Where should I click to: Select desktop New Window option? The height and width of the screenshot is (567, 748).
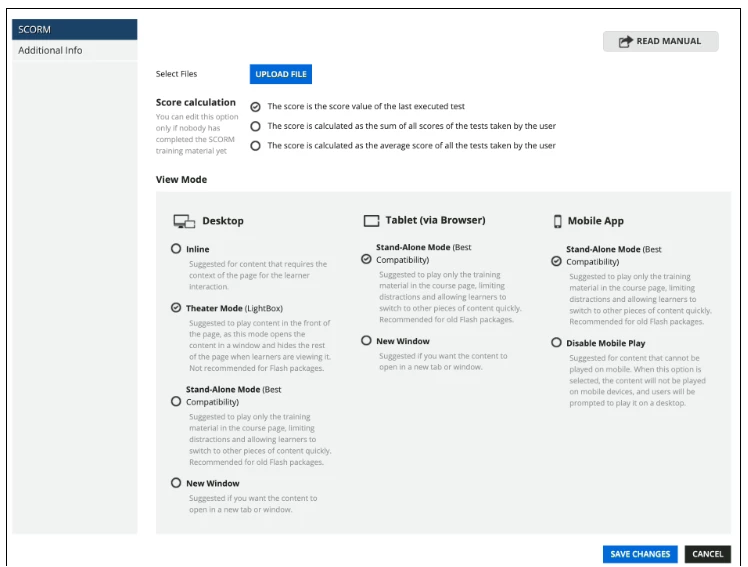click(x=177, y=483)
